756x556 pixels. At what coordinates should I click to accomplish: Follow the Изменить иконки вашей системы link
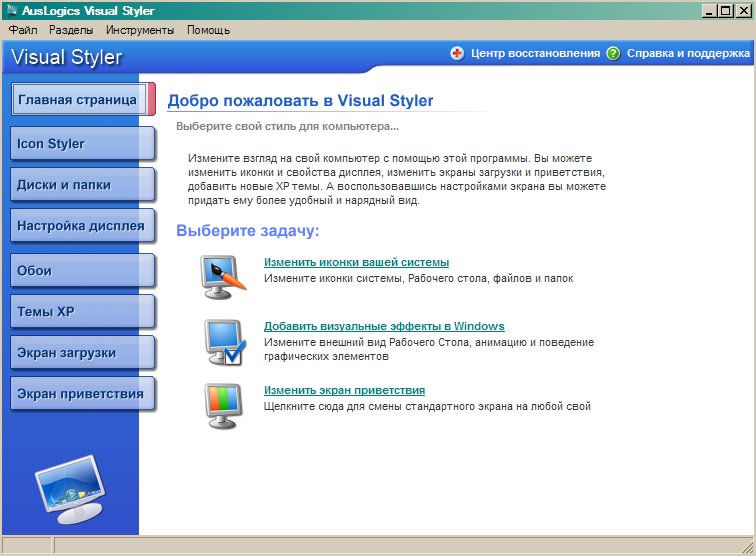point(356,262)
